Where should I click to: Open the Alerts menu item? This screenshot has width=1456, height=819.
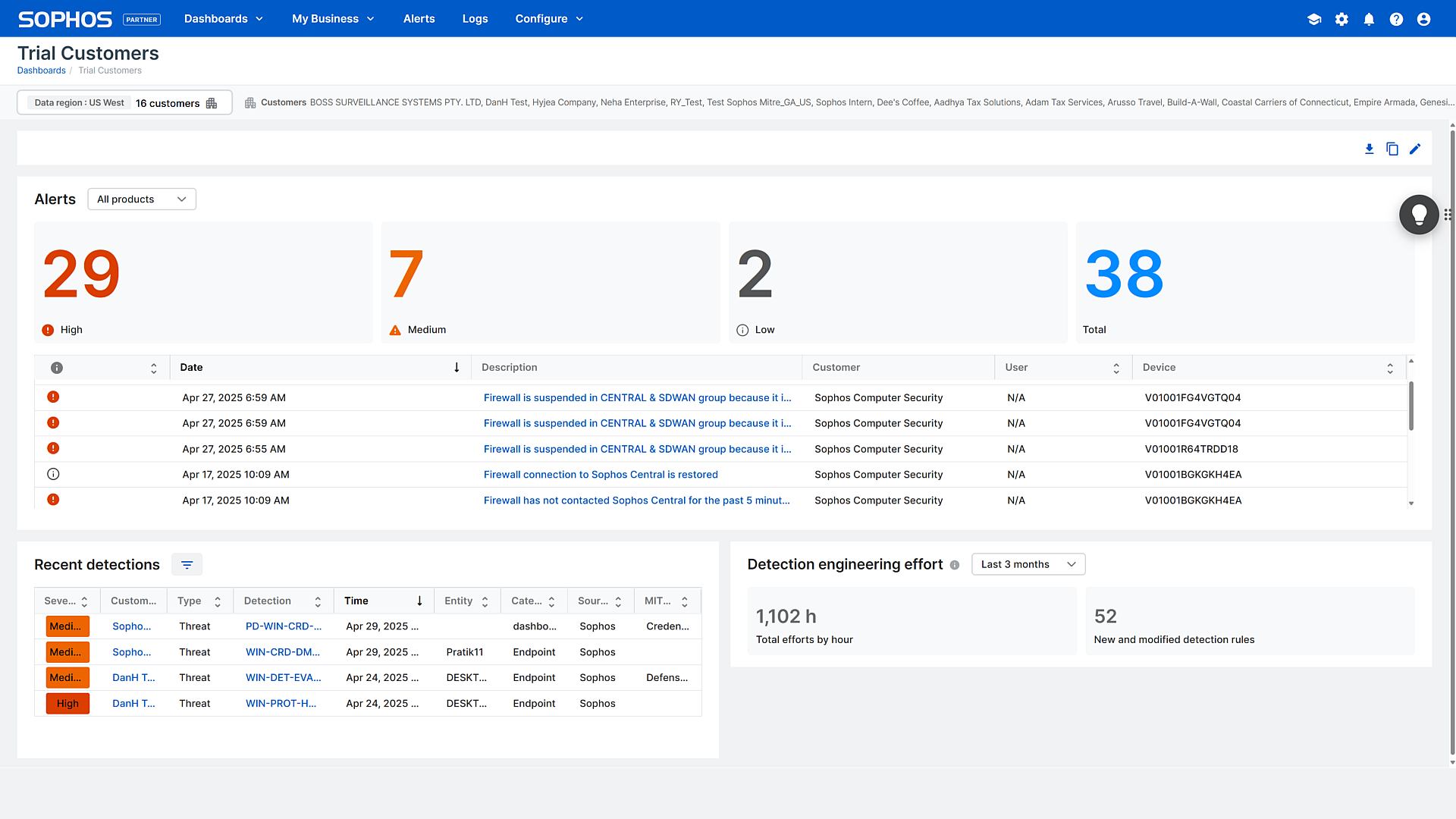(x=419, y=18)
